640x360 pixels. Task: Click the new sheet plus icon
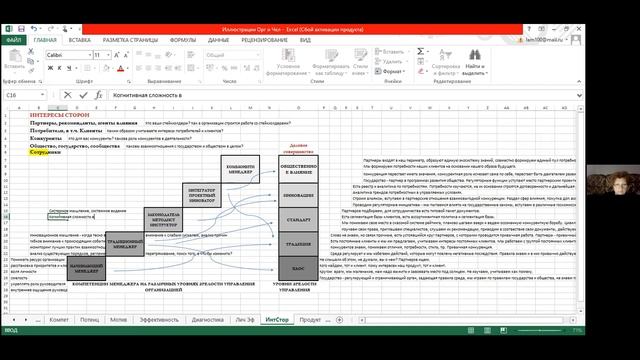coord(339,320)
